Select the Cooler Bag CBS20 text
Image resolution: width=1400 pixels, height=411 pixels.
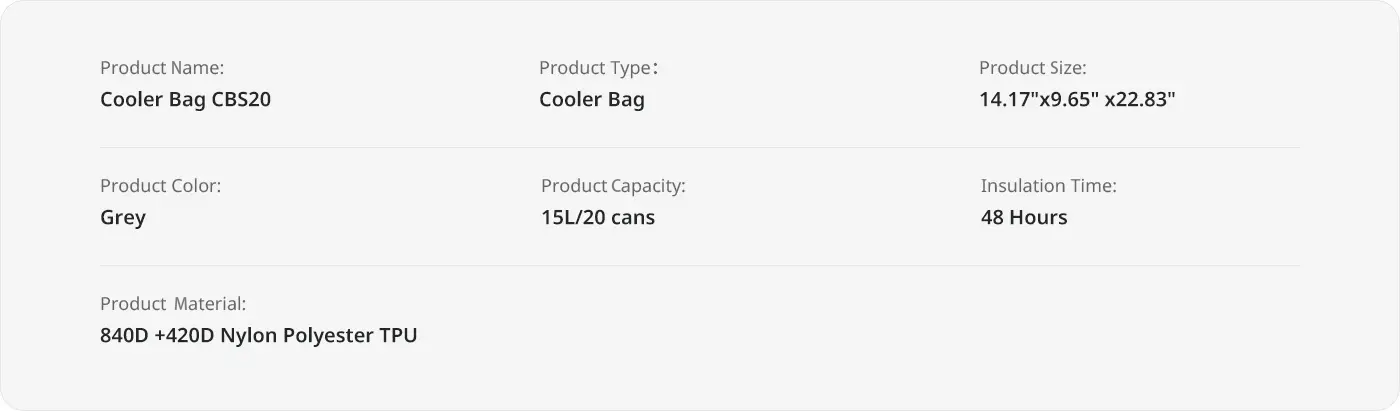coord(186,100)
